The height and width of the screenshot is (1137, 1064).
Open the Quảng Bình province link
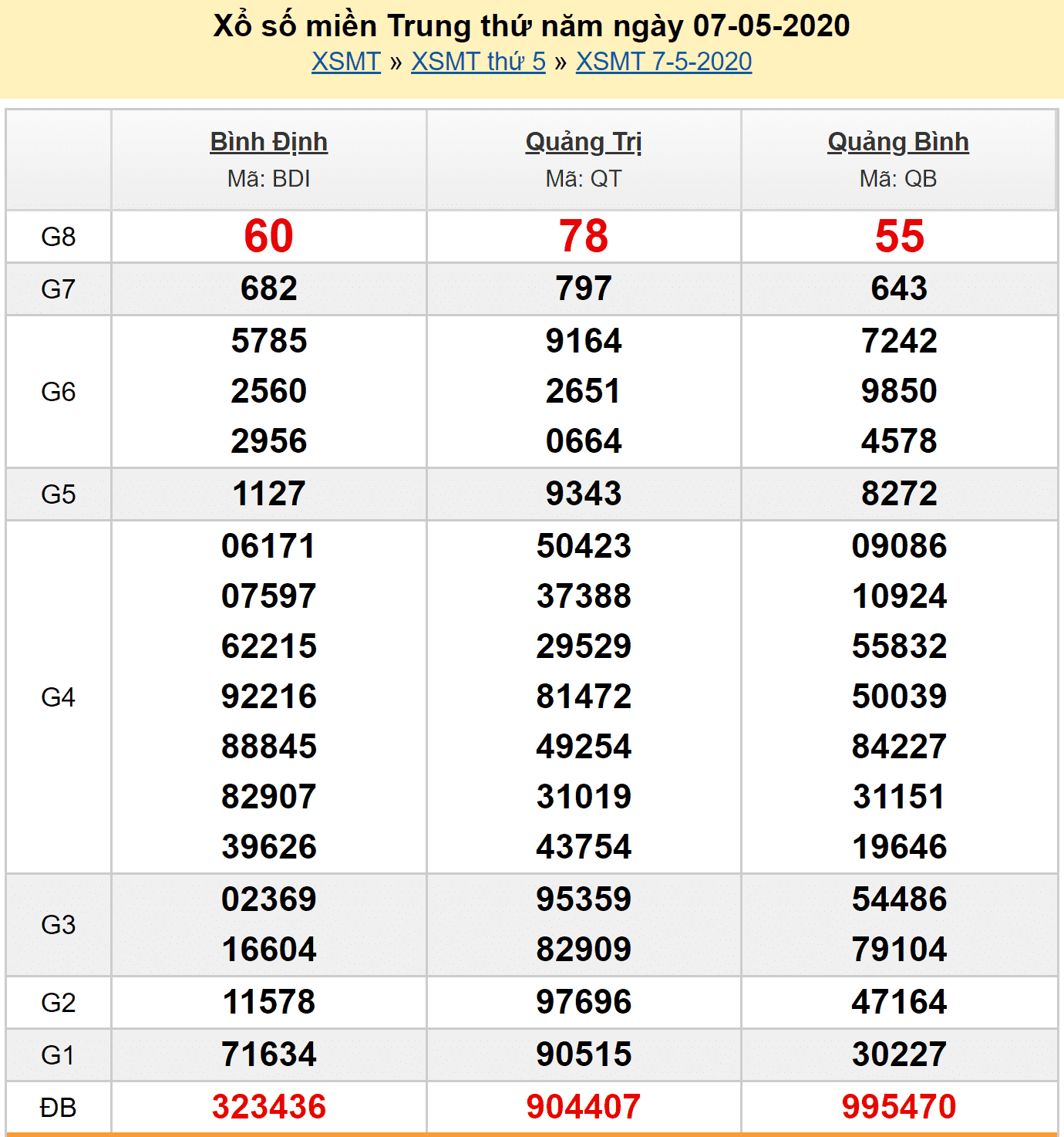coord(898,142)
